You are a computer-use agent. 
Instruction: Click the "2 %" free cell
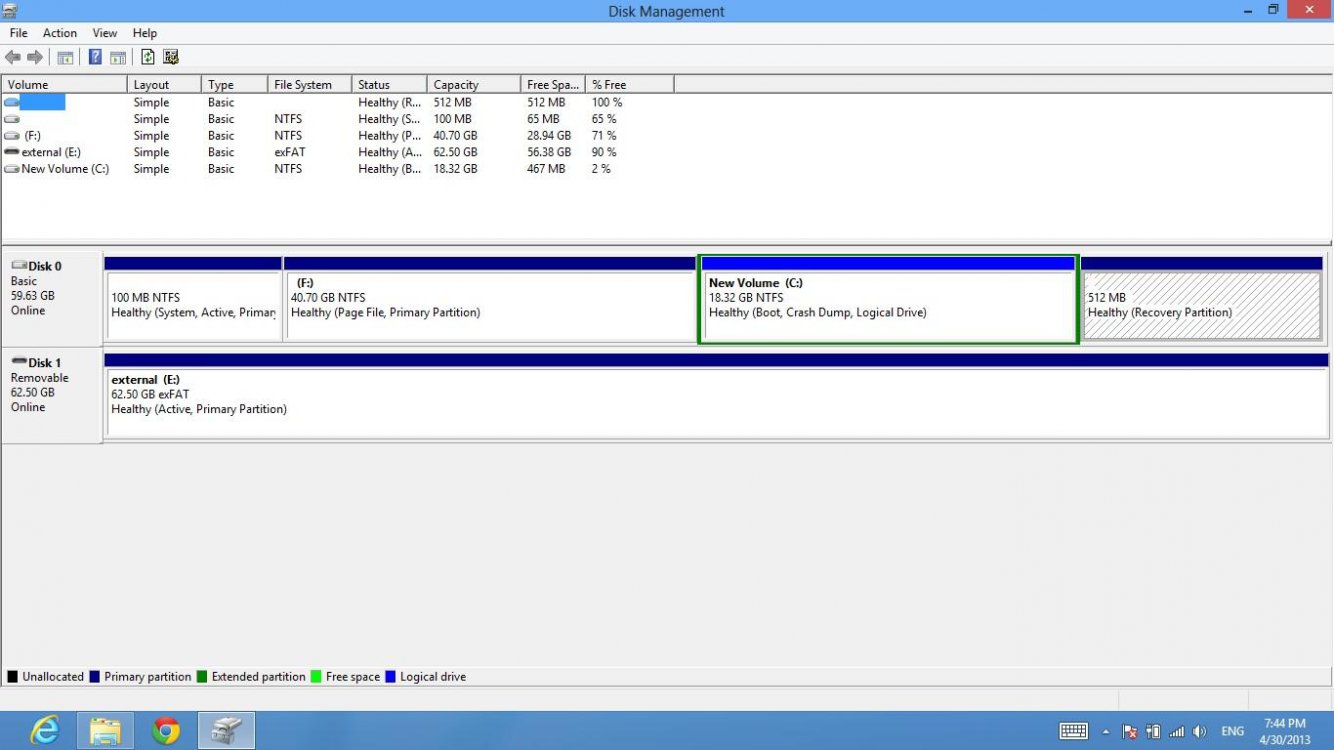click(601, 169)
